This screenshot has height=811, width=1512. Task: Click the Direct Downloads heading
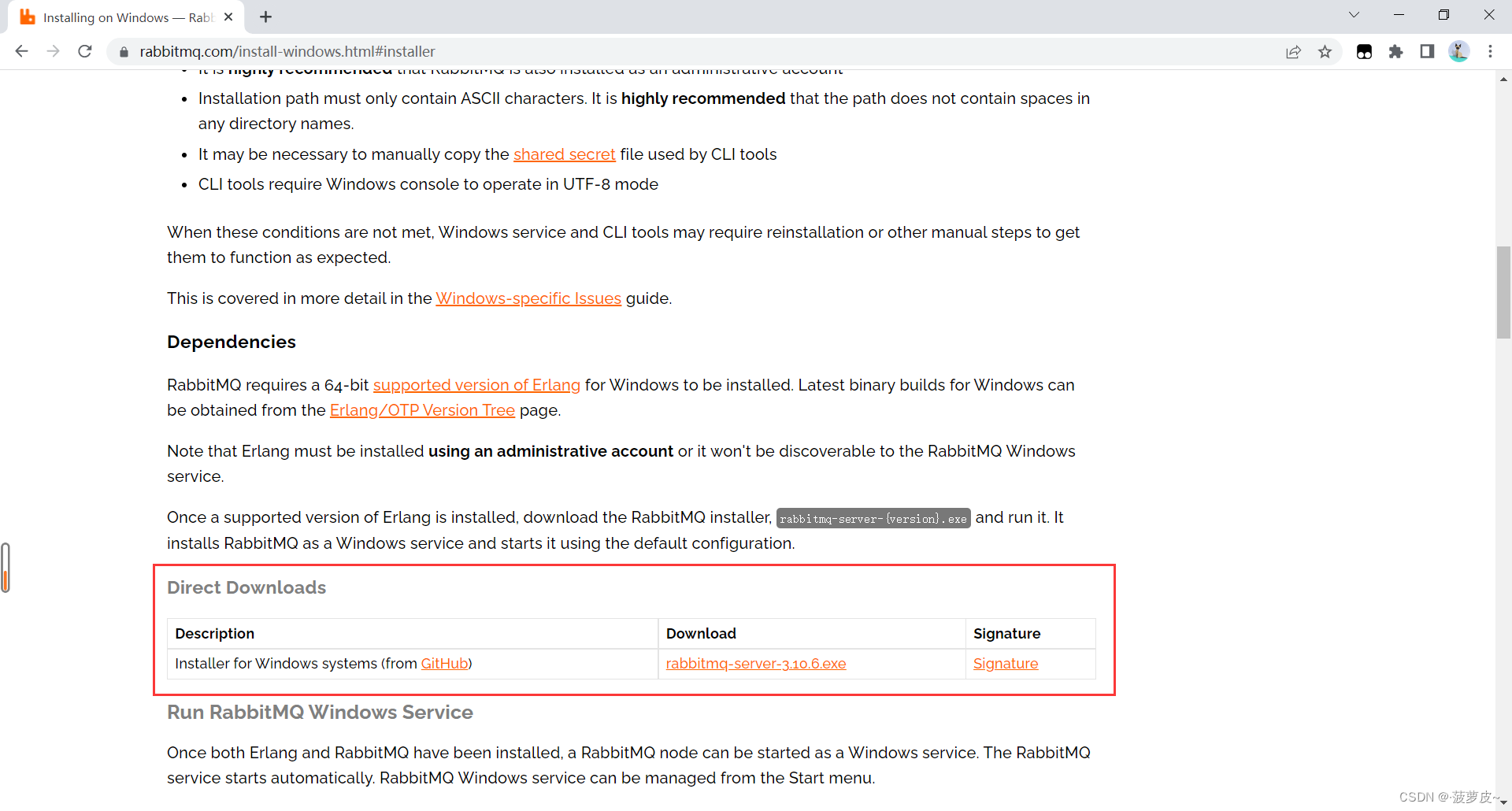[x=246, y=587]
